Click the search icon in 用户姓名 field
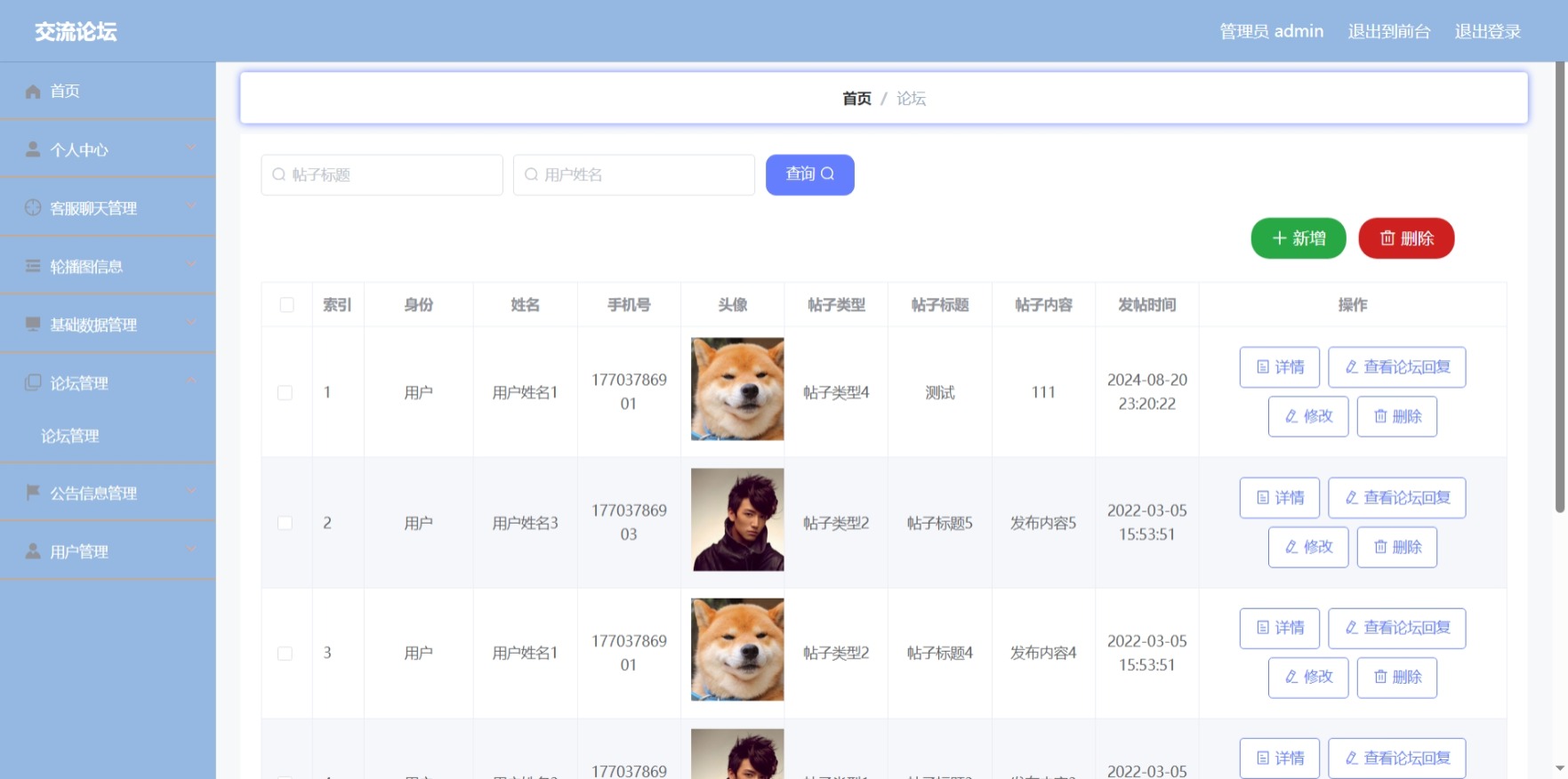 click(x=531, y=174)
